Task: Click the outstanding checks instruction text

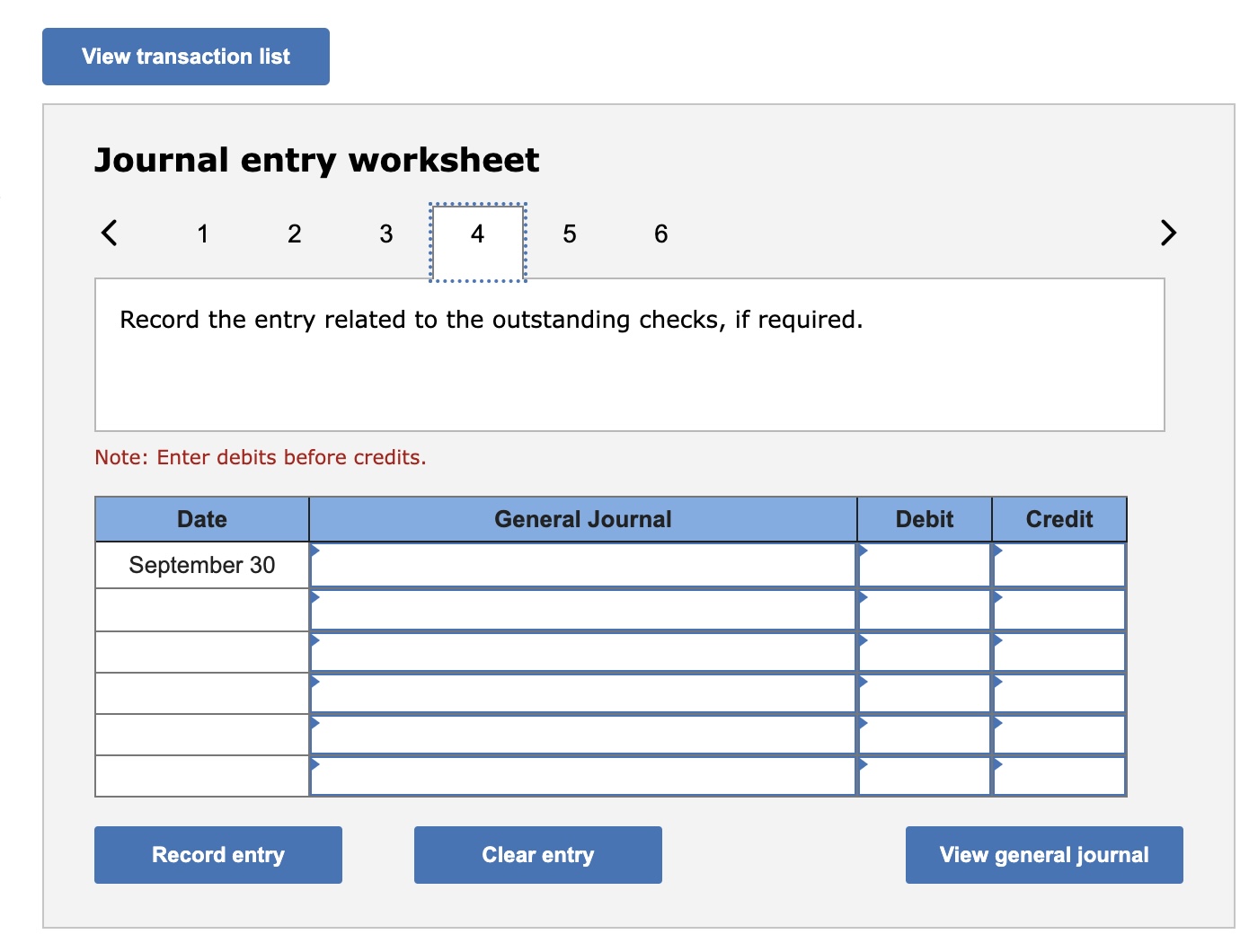Action: (492, 320)
